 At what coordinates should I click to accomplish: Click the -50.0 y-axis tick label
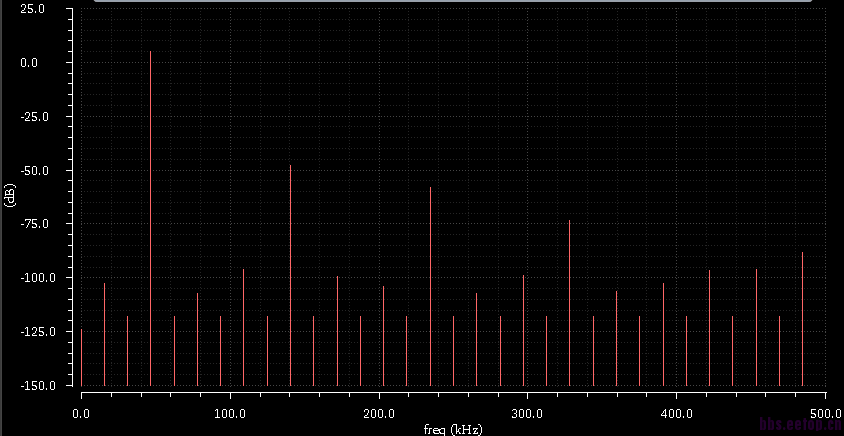coord(32,171)
